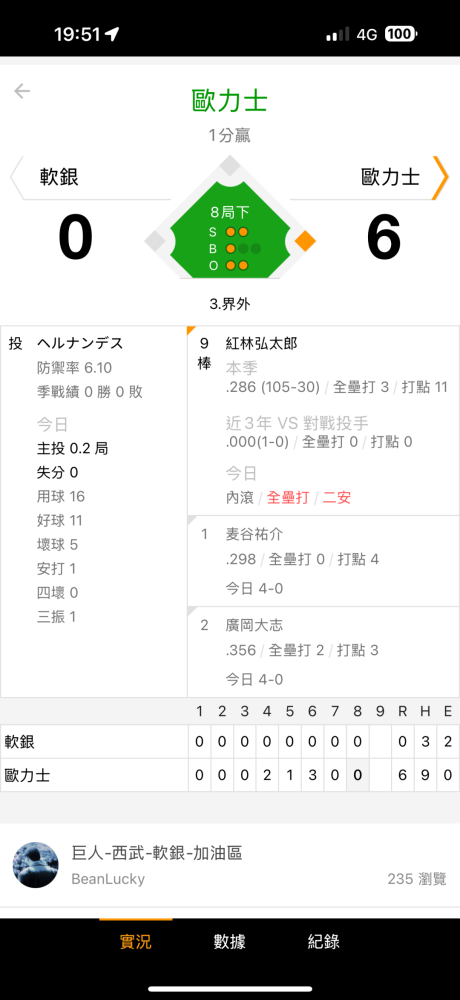This screenshot has height=1000, width=460.
Task: Expand batter row 廣岡大志
Action: 323,652
